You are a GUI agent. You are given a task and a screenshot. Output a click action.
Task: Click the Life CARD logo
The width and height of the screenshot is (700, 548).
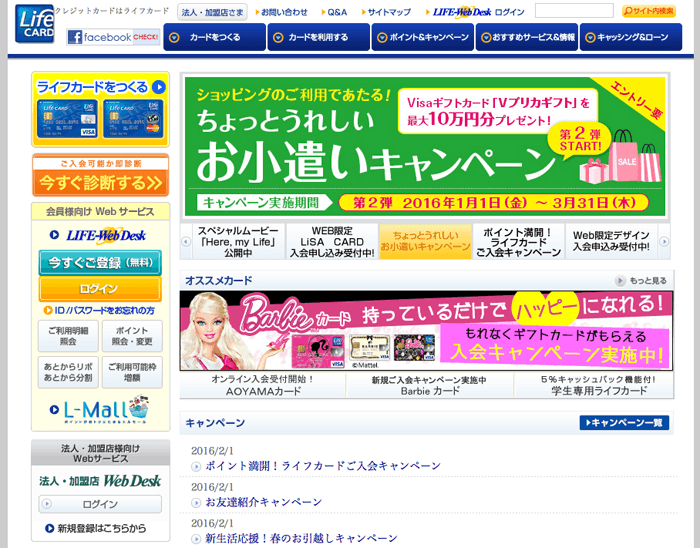[35, 24]
